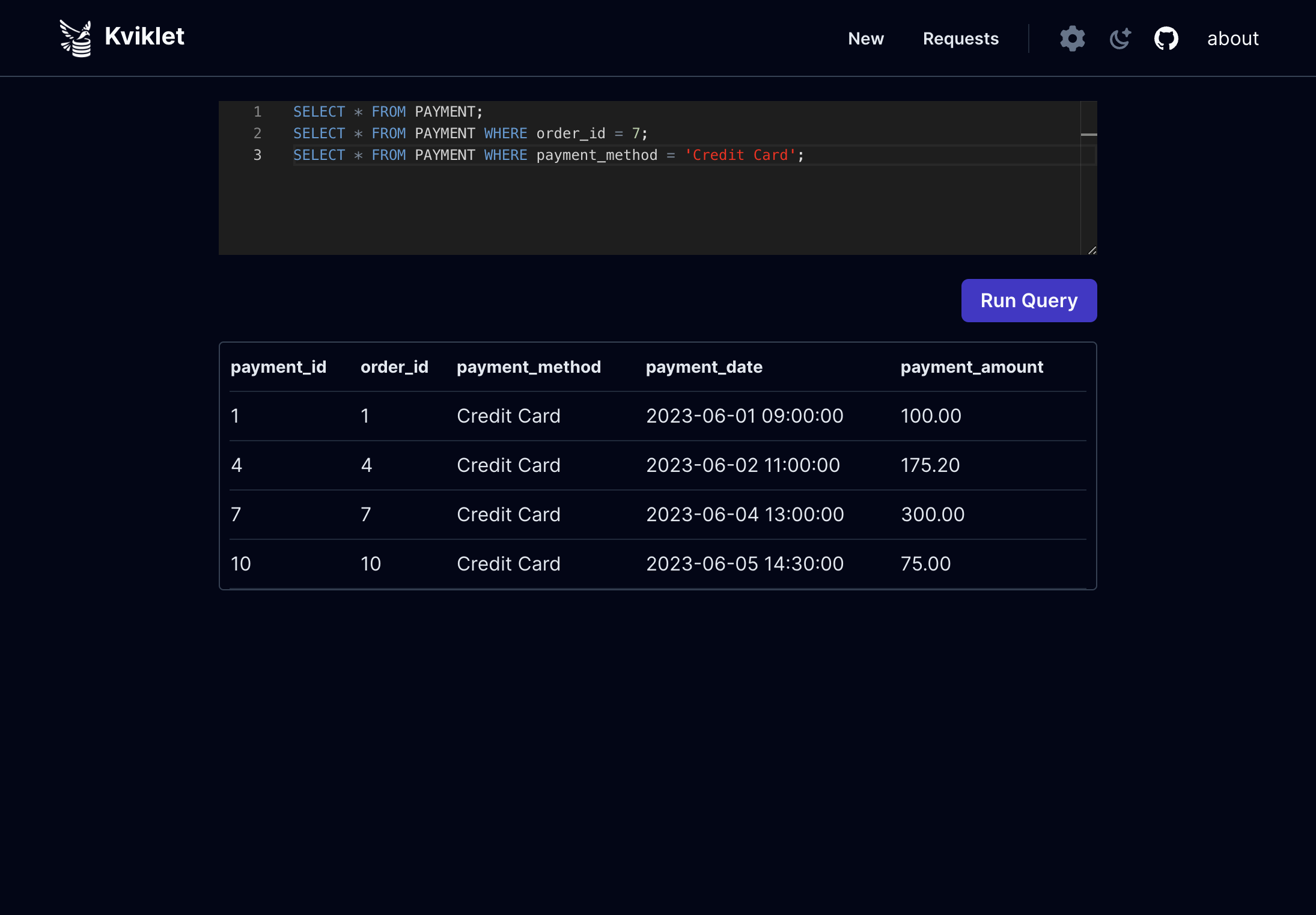Click line number 3 in editor gutter
Image resolution: width=1316 pixels, height=915 pixels.
257,155
